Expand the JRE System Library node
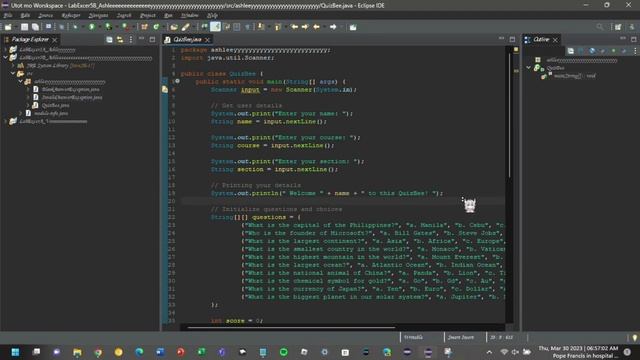 tap(13, 65)
